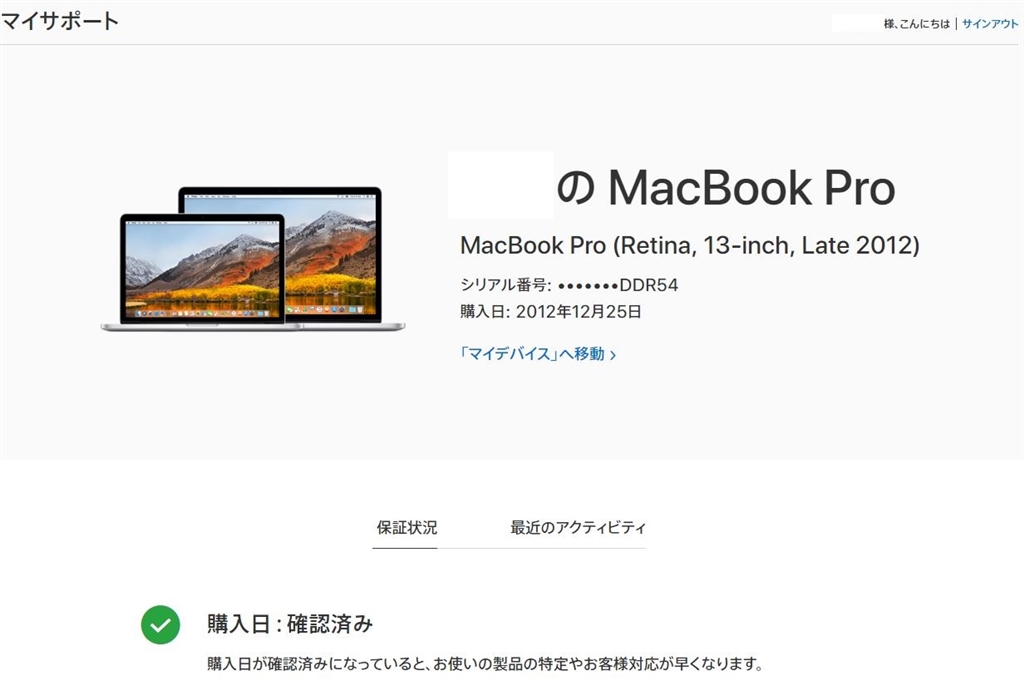The height and width of the screenshot is (685, 1024).
Task: Click the green checkmark purchase date icon
Action: click(161, 625)
